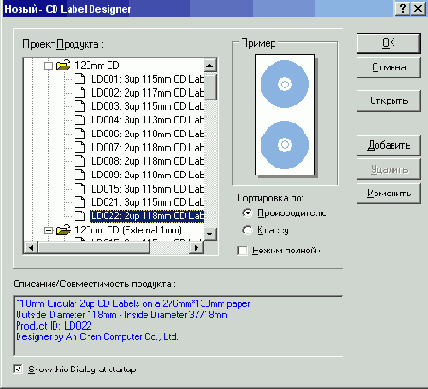Click the document icon next to LDC22

[80, 216]
